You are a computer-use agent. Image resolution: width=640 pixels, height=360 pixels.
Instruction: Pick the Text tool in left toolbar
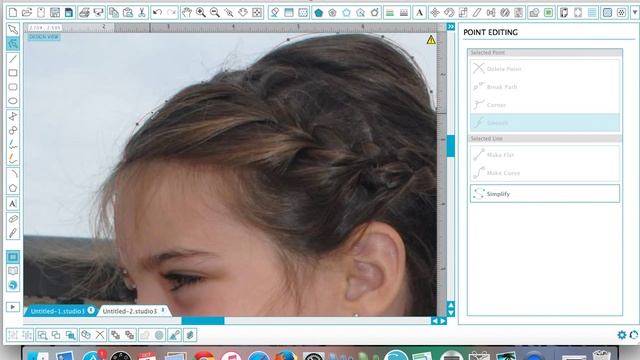(x=13, y=203)
